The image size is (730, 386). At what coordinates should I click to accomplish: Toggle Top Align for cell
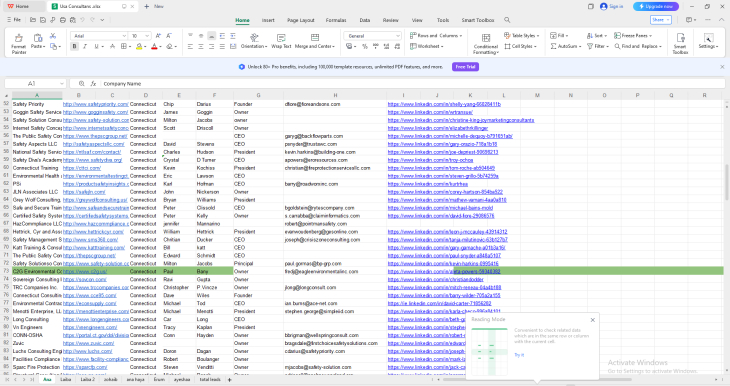coord(190,36)
